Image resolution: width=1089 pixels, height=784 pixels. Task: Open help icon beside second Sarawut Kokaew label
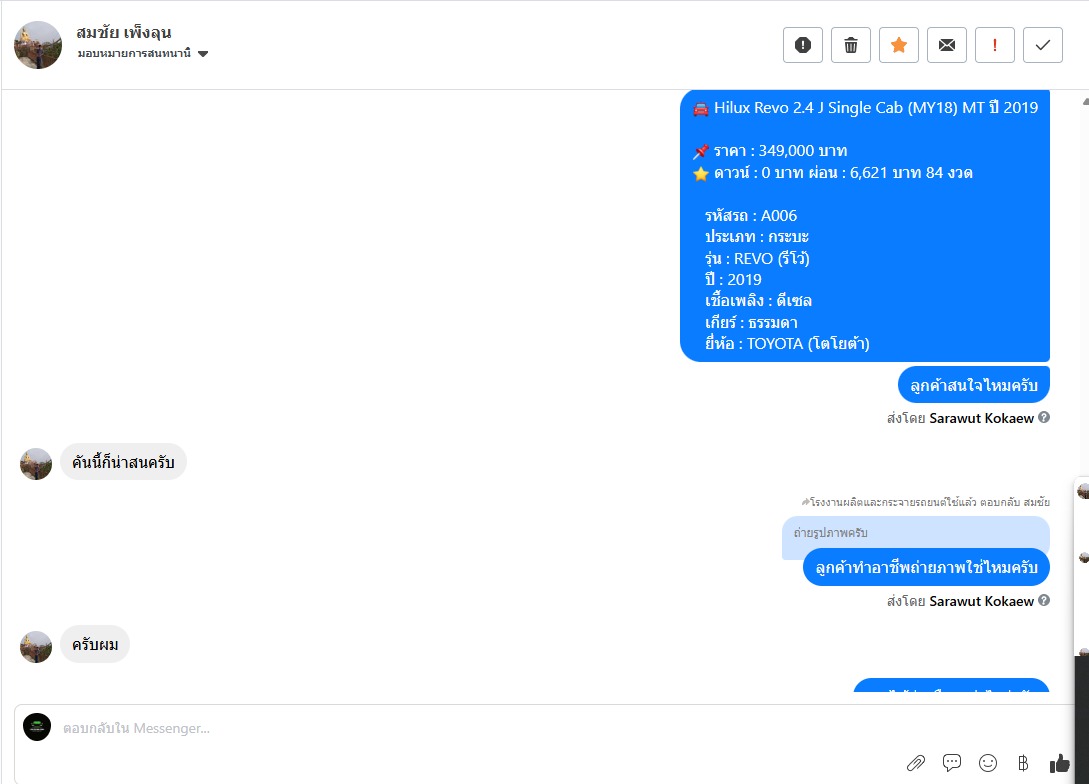click(x=1044, y=601)
